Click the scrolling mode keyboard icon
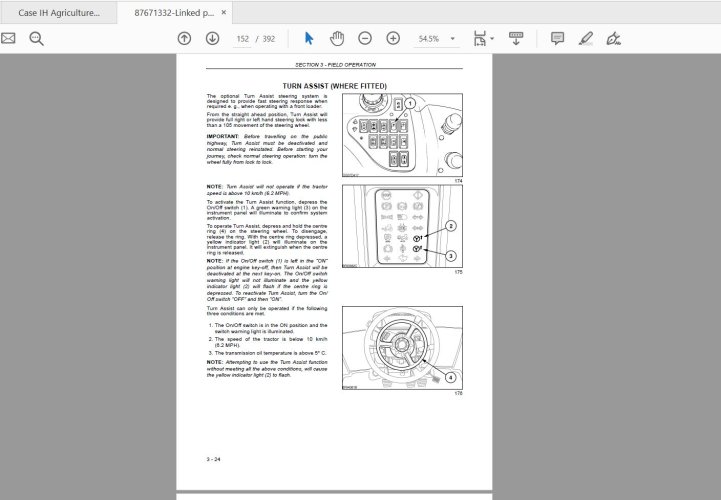The image size is (721, 500). 516,38
